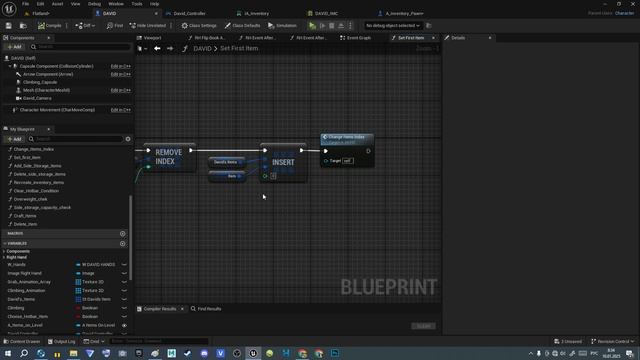Open the Diff dropdown in toolbar

point(85,26)
